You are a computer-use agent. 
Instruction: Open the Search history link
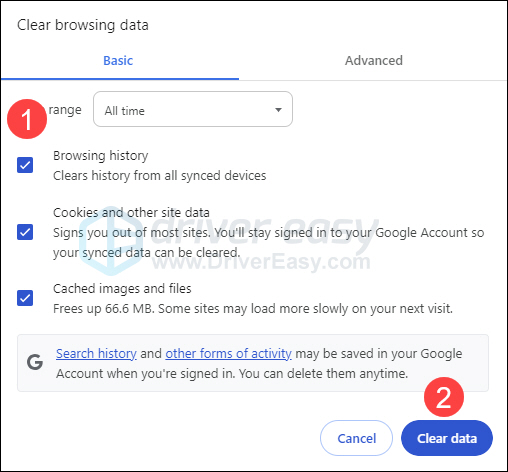[x=96, y=354]
